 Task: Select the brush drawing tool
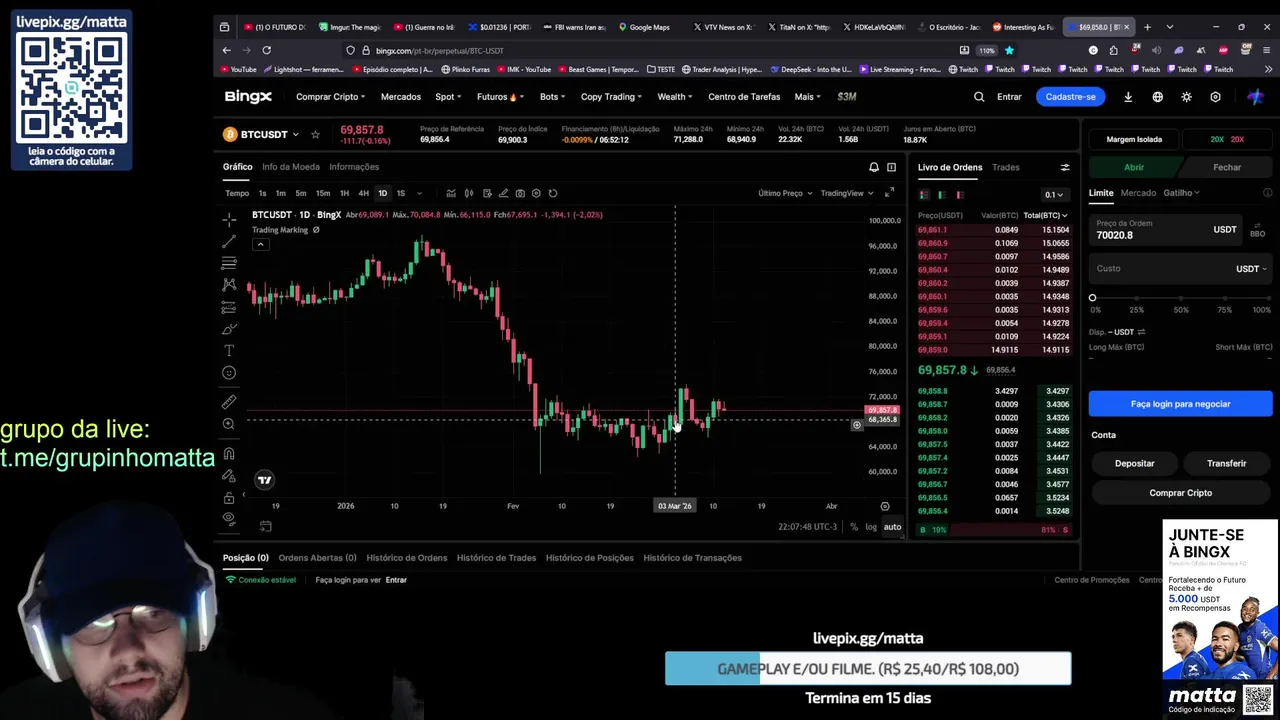click(229, 329)
